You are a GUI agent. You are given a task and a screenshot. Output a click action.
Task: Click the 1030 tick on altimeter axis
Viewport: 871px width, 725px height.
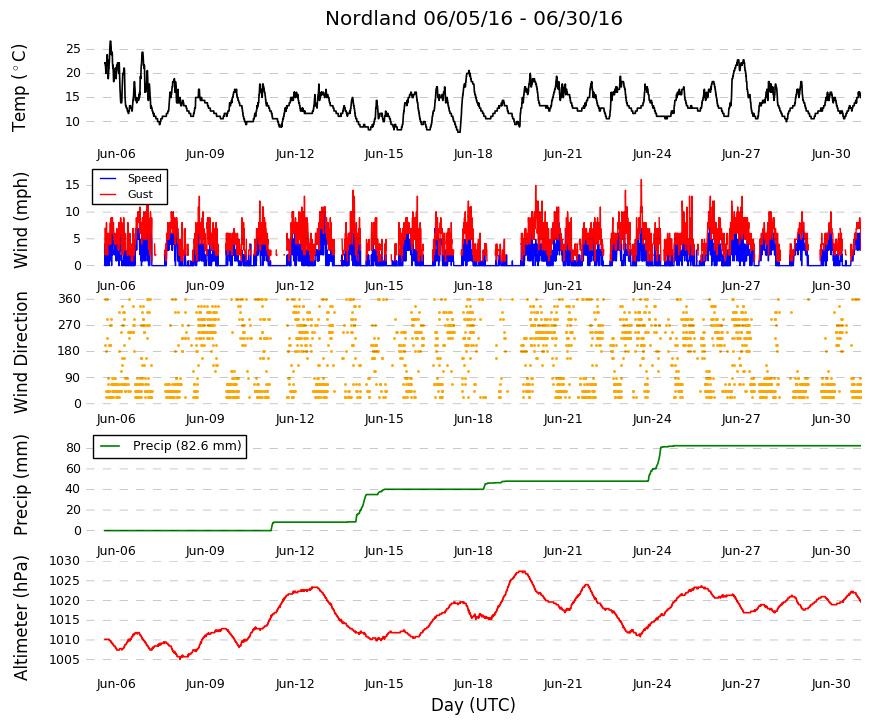click(x=64, y=561)
